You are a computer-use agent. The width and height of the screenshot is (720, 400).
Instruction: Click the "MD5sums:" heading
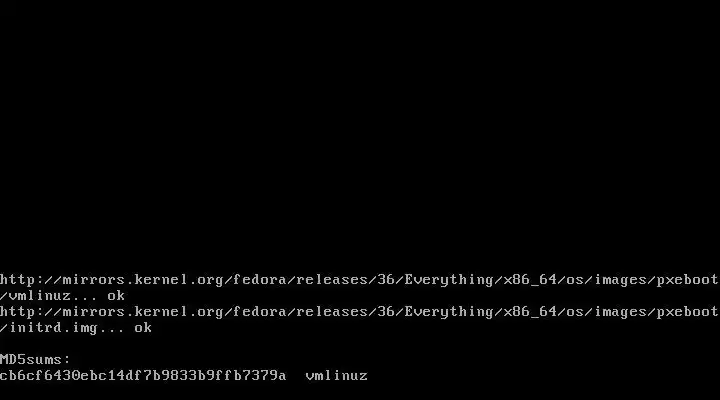(35, 360)
